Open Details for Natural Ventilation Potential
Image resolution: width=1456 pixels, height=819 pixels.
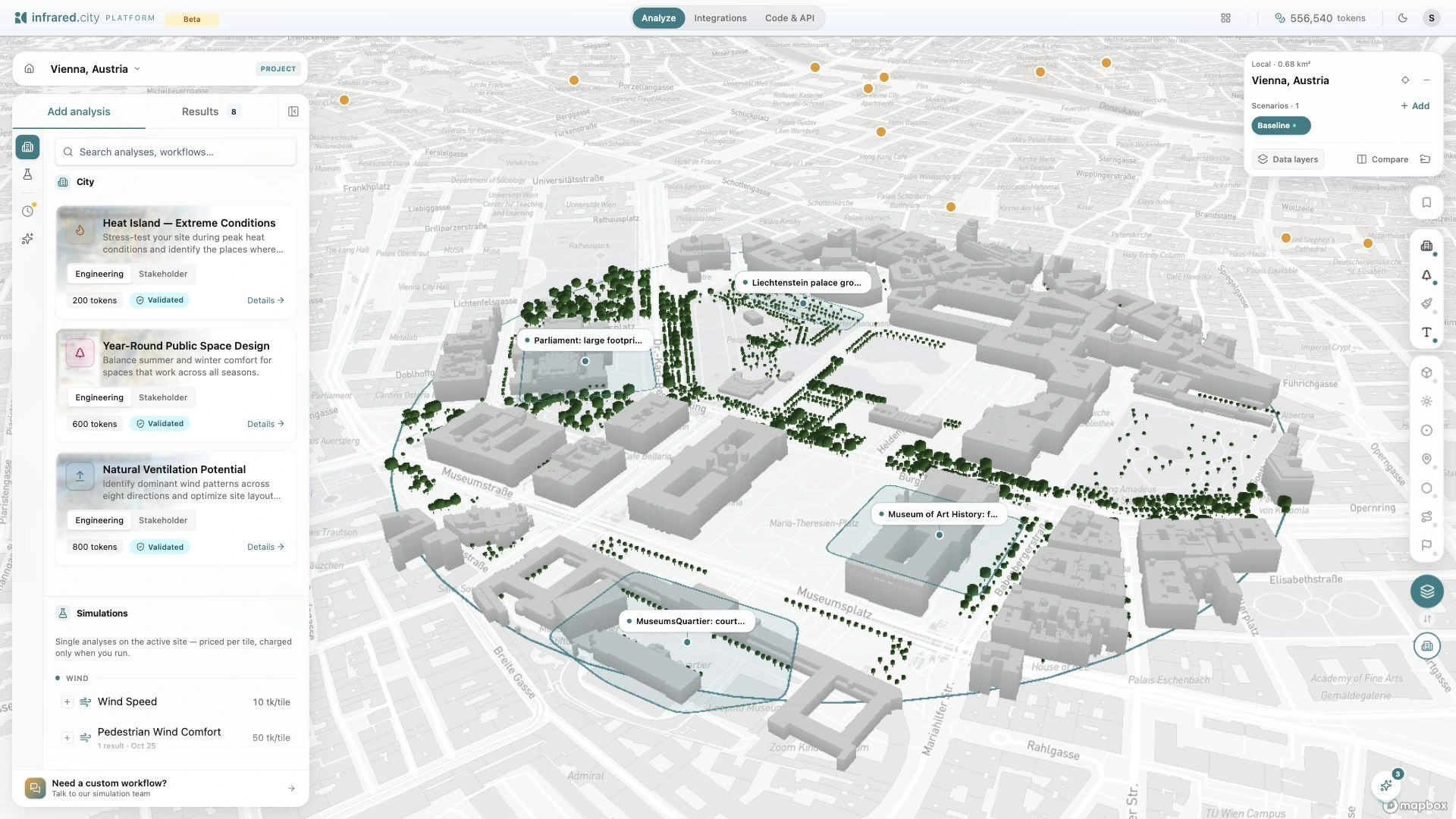click(x=265, y=547)
